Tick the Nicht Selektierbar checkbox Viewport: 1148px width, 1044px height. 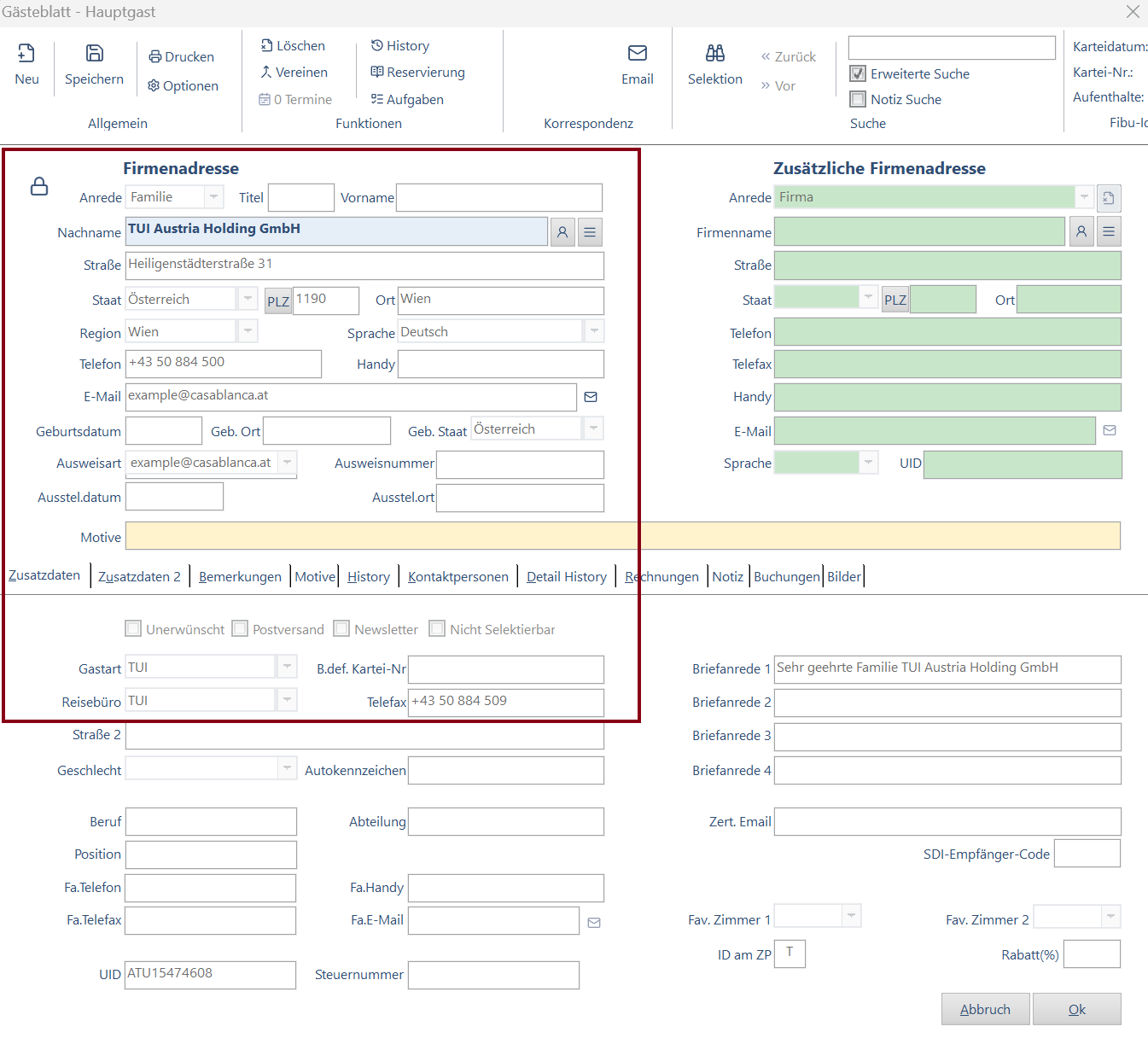(437, 628)
